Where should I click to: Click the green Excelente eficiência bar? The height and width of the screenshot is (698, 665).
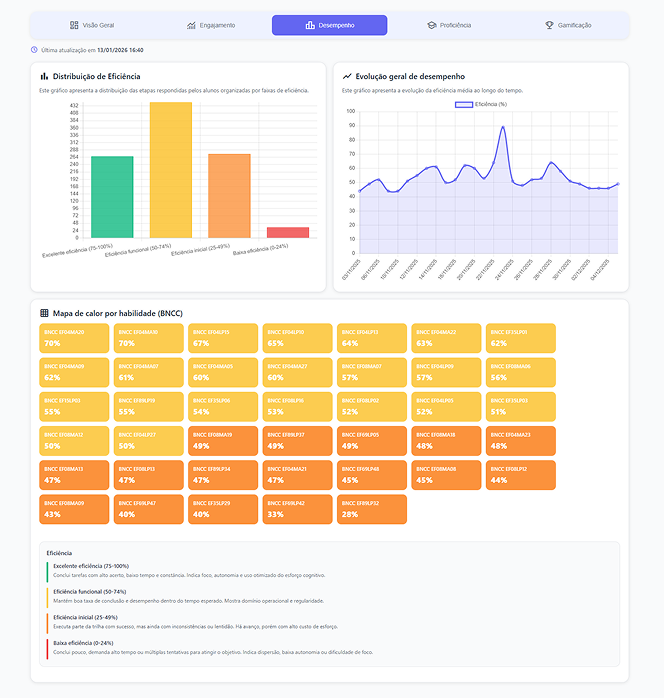pos(112,197)
